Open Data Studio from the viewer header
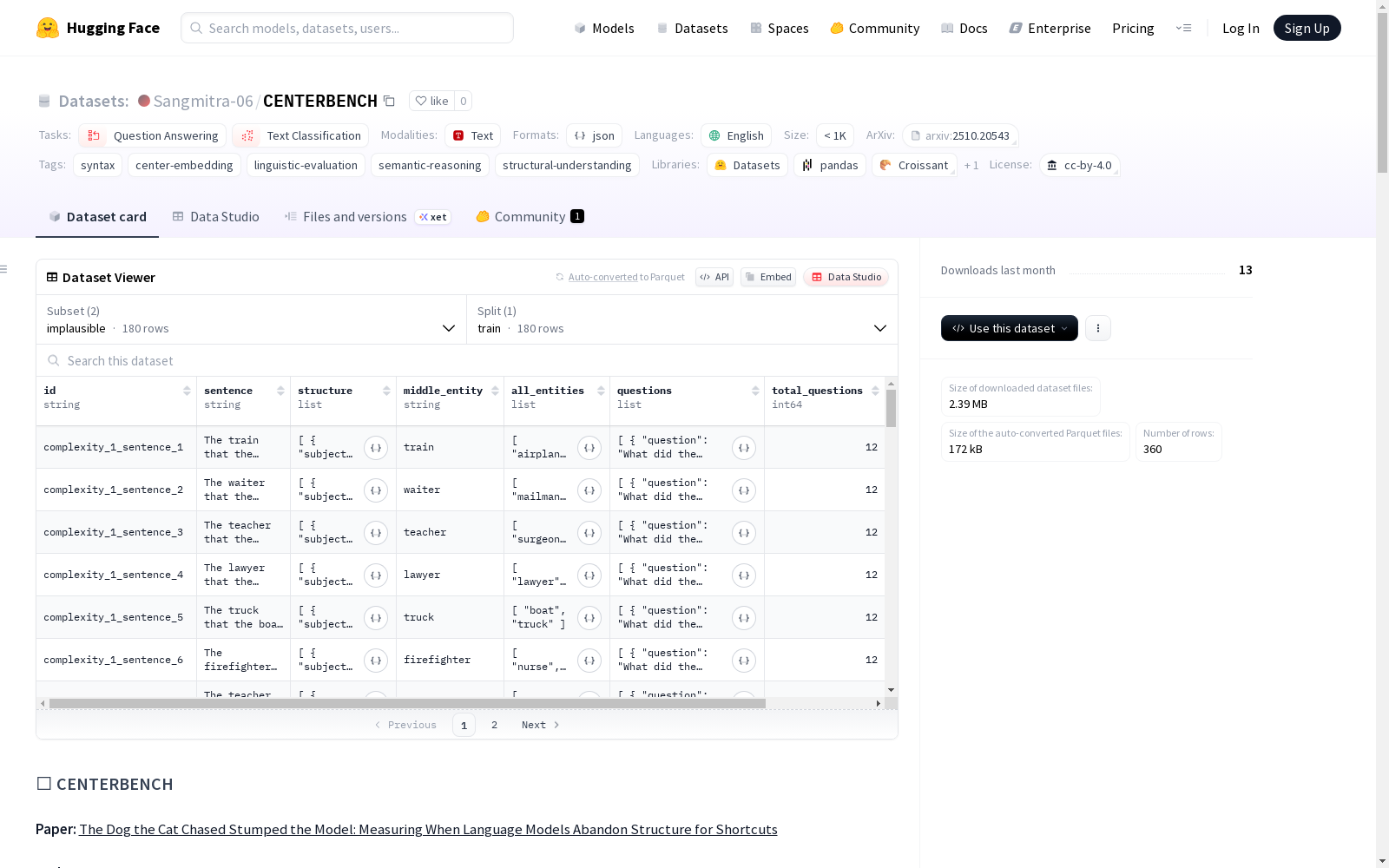 (846, 277)
